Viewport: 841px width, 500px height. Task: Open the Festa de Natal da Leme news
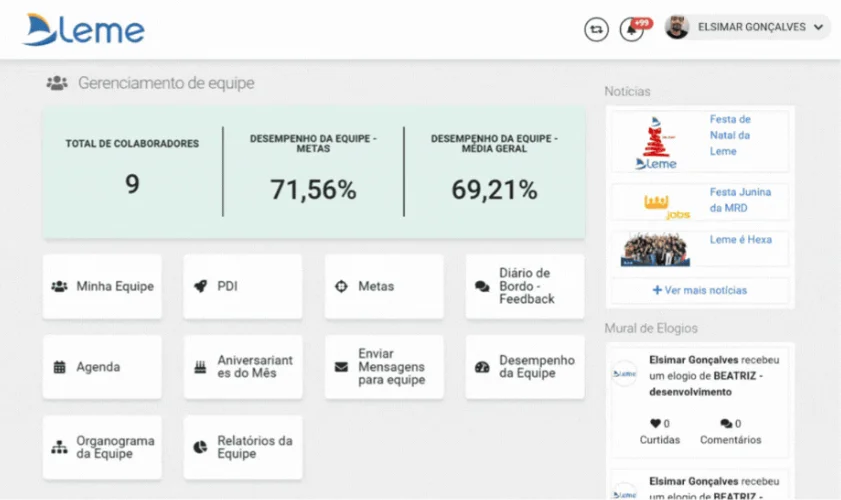pyautogui.click(x=730, y=135)
